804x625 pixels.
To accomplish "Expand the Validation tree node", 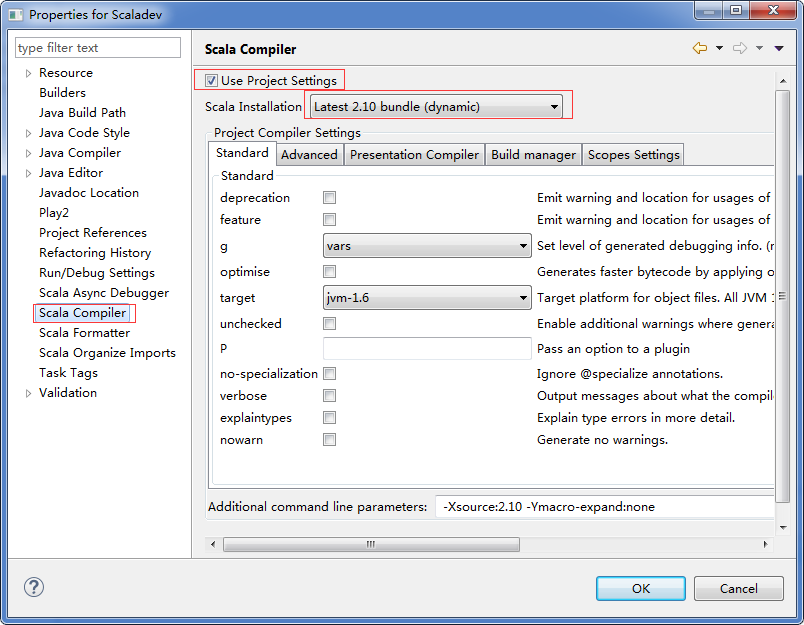I will (29, 393).
